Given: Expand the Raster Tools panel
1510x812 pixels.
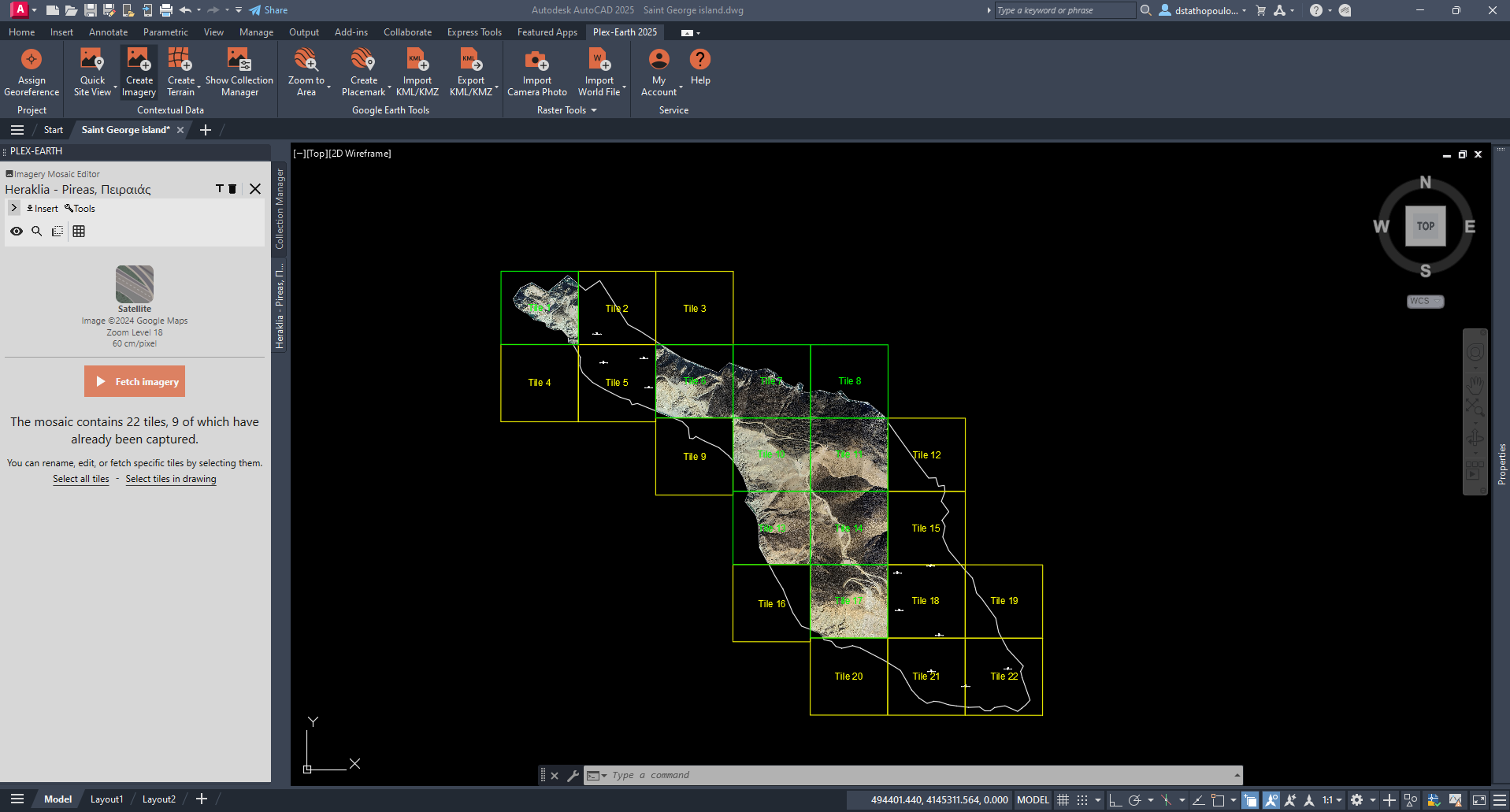Looking at the screenshot, I should pos(567,110).
